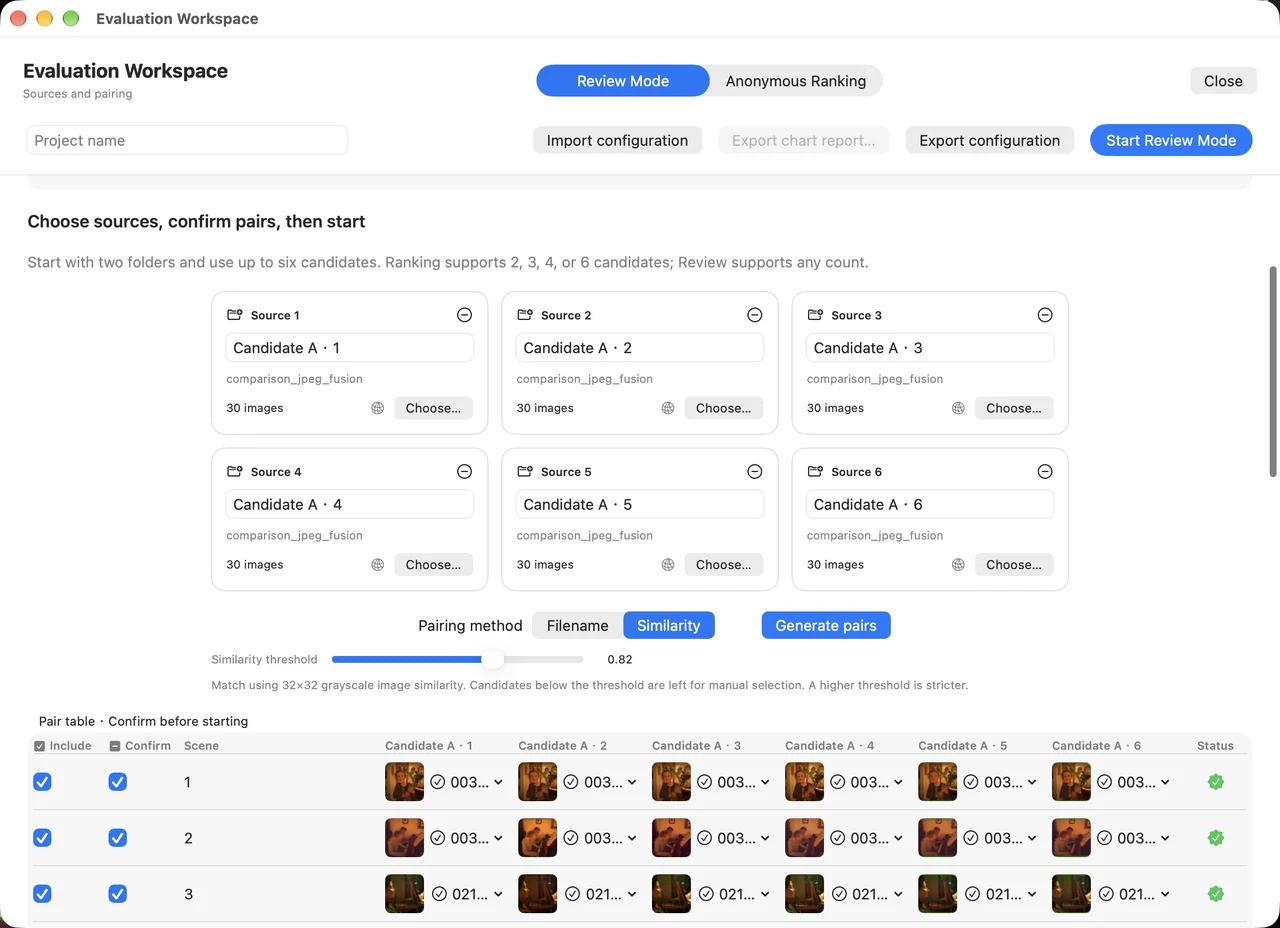Click the globe icon in Source 6 card

coord(958,565)
